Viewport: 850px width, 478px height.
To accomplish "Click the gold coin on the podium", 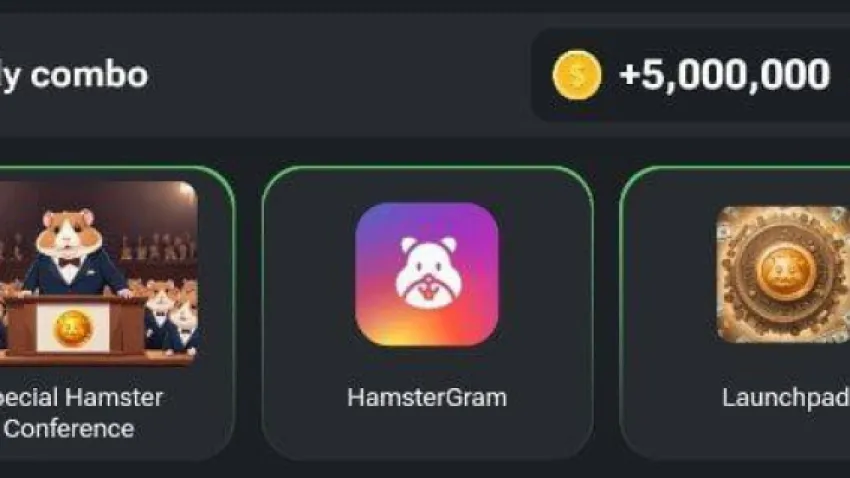I will (73, 328).
